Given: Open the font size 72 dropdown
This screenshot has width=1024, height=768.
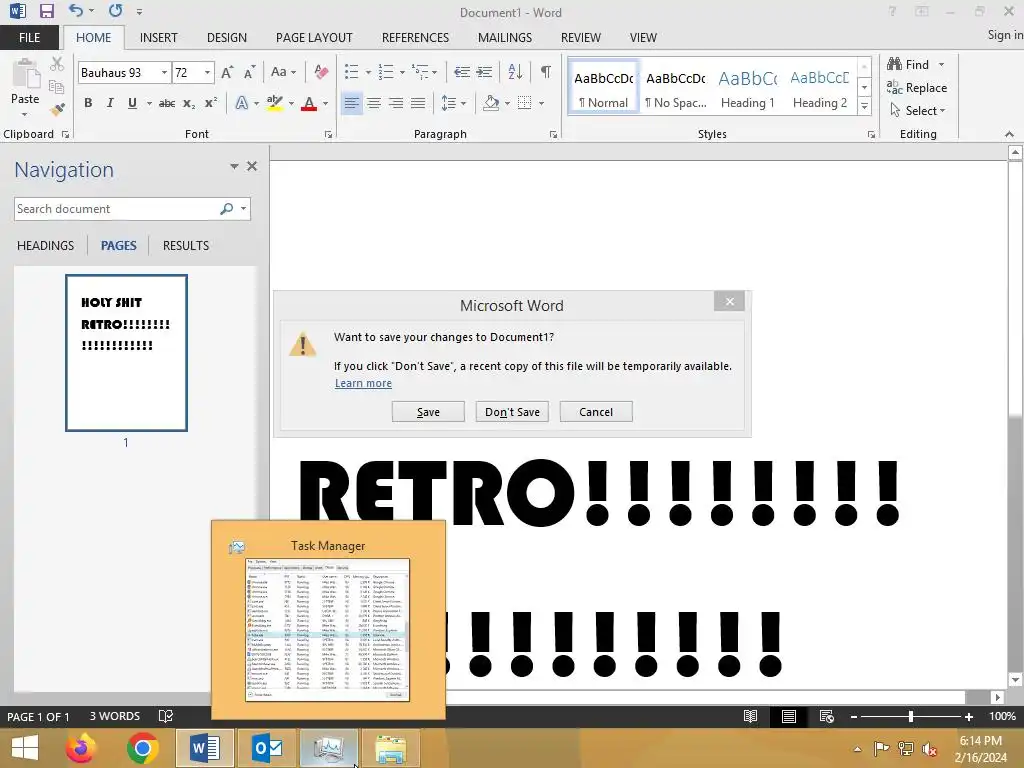Looking at the screenshot, I should click(208, 72).
